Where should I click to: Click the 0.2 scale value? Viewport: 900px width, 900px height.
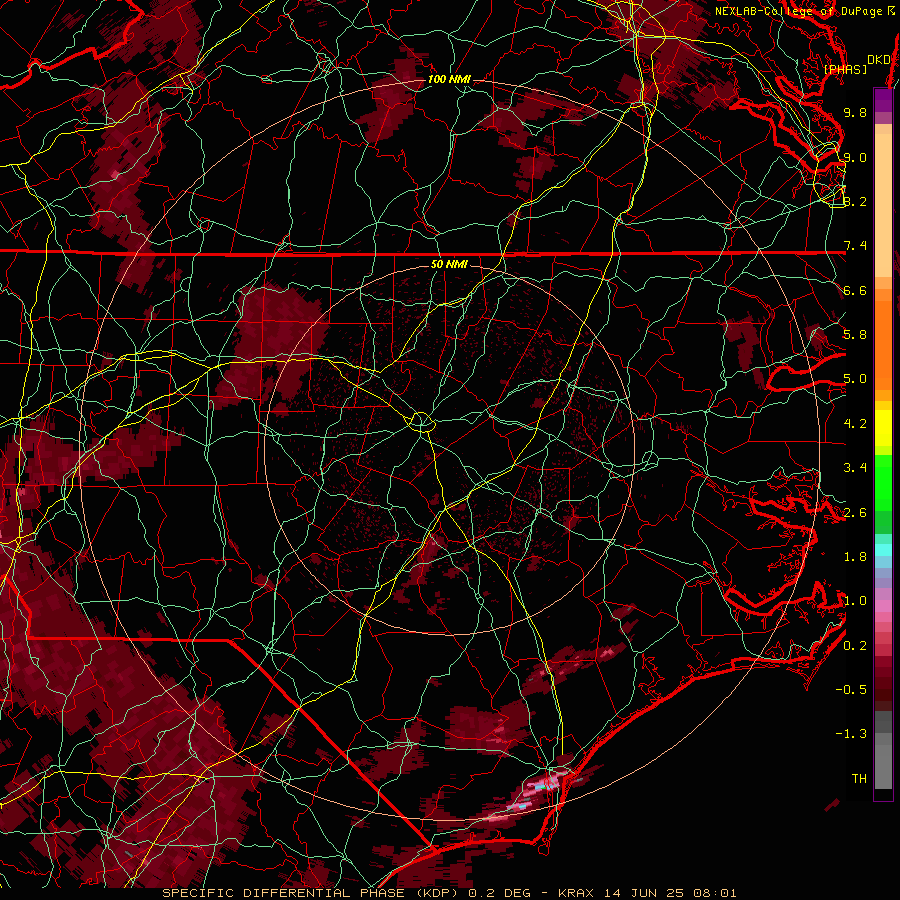pos(855,646)
